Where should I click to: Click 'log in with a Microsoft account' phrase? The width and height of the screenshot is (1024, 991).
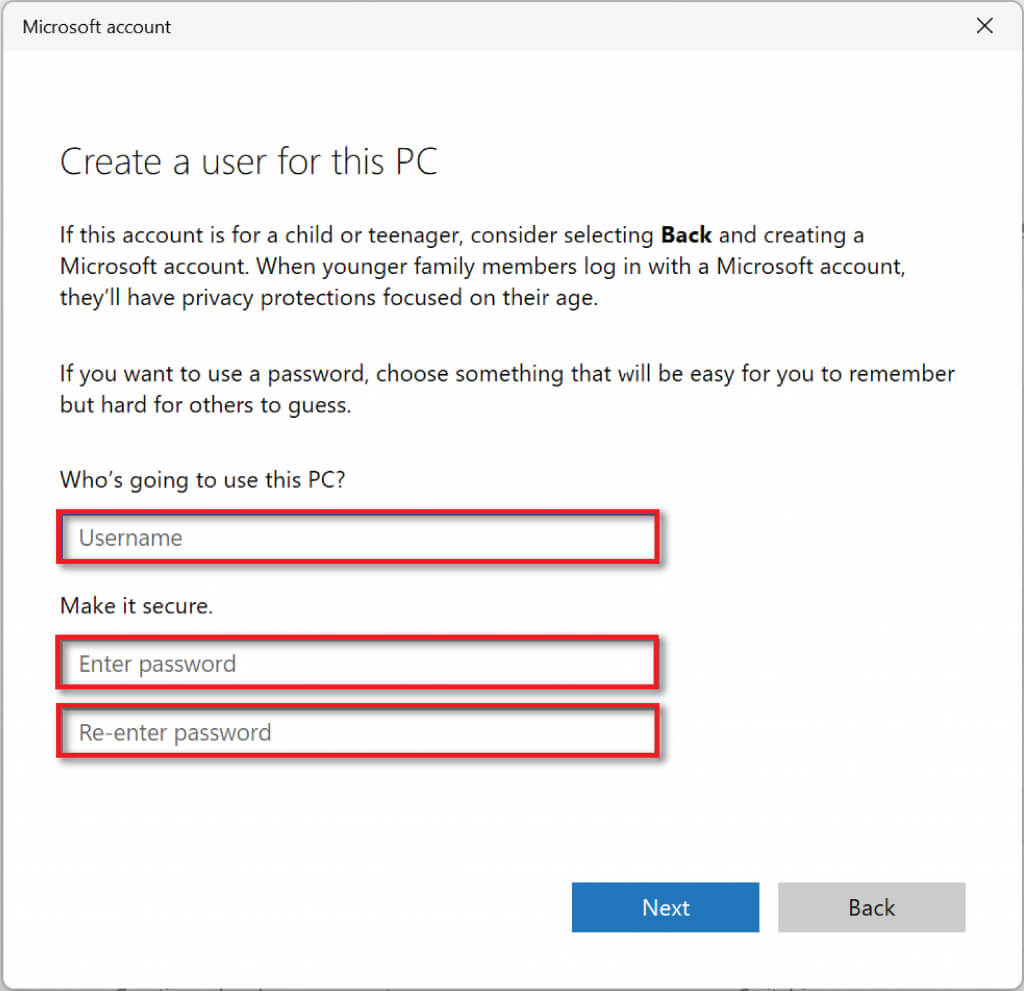point(770,267)
